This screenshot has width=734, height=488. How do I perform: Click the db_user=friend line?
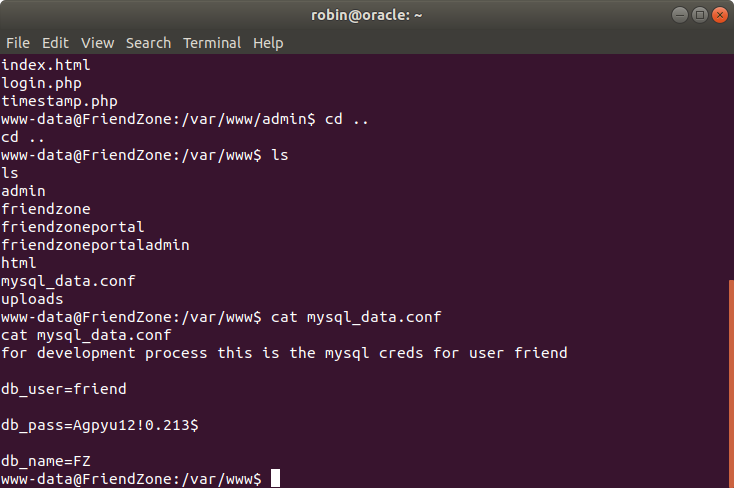[x=64, y=389]
